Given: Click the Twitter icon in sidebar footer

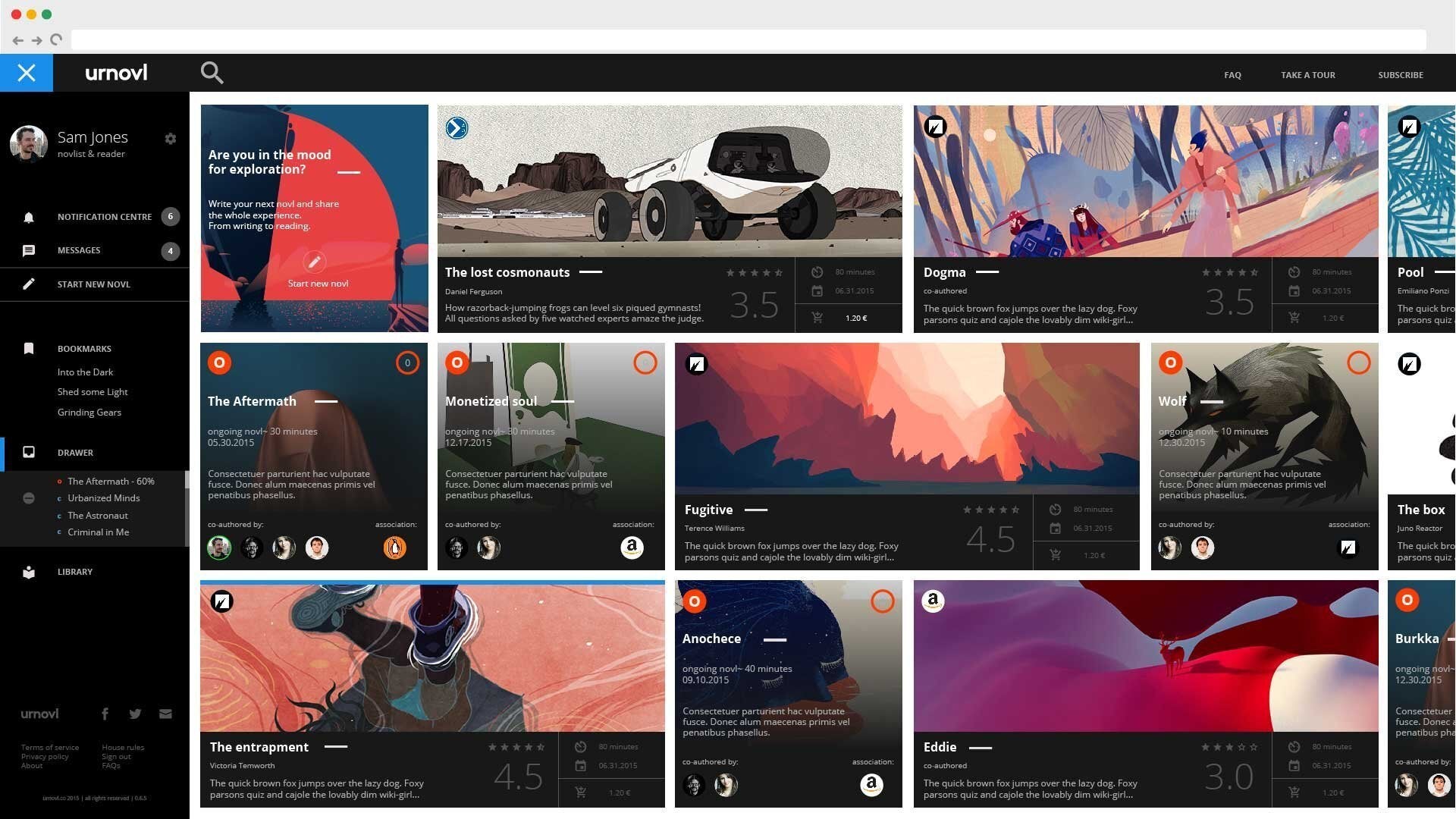Looking at the screenshot, I should coord(135,714).
